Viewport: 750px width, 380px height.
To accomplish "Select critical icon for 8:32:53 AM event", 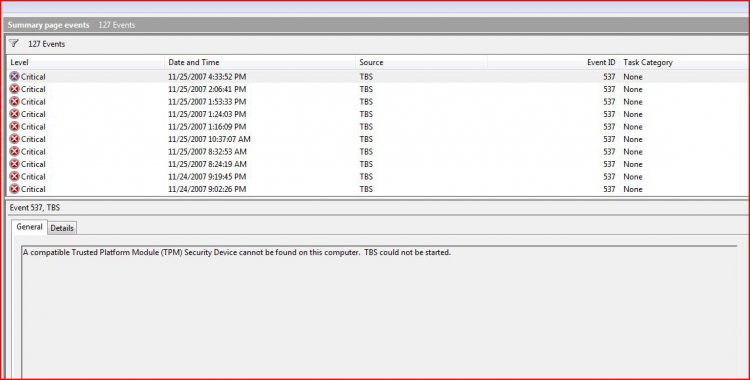I will (x=14, y=151).
